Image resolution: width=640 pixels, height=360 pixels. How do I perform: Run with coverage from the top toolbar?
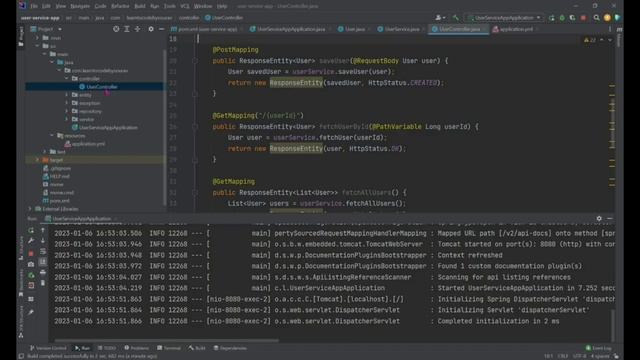tap(572, 18)
